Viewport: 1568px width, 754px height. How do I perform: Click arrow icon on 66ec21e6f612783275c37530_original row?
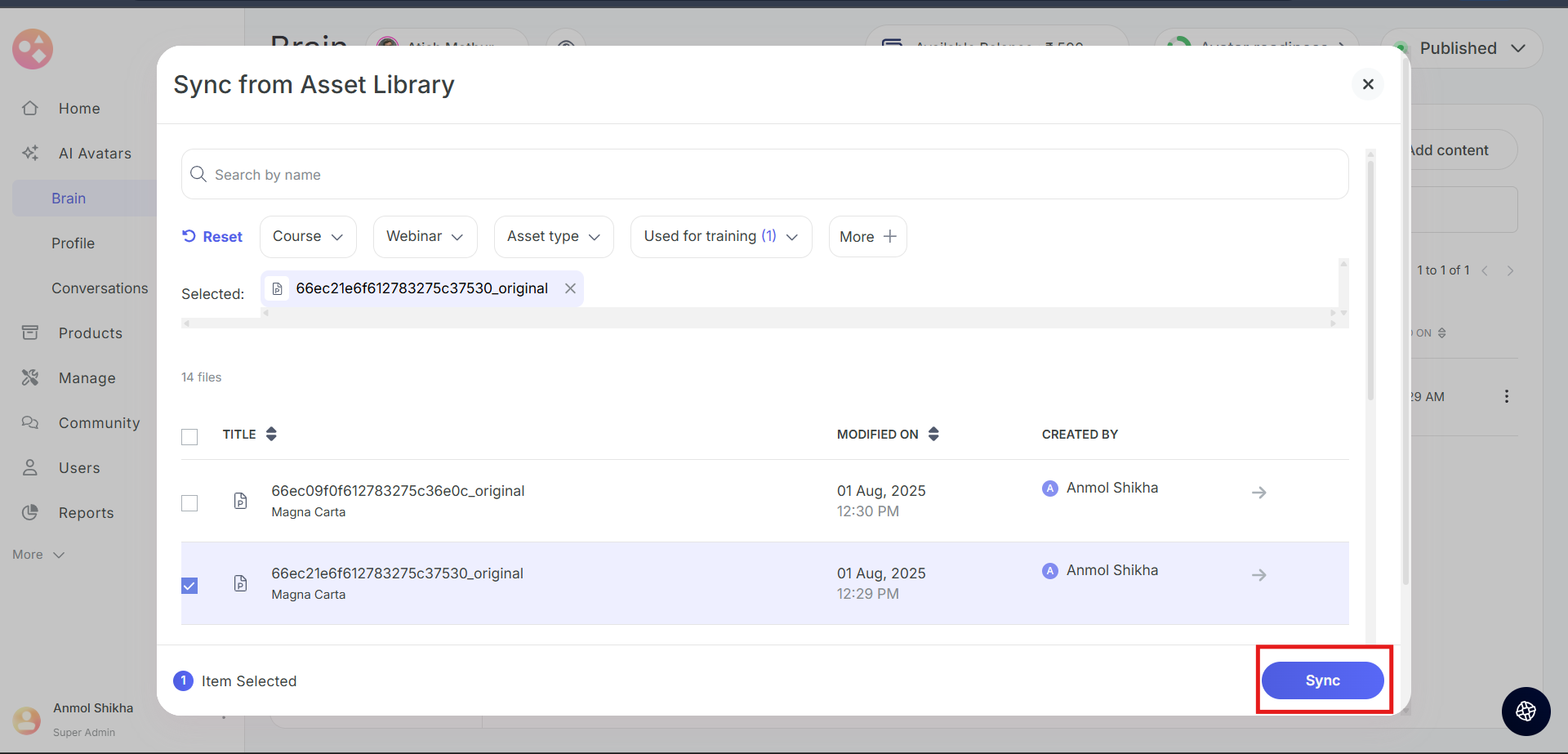[1258, 575]
